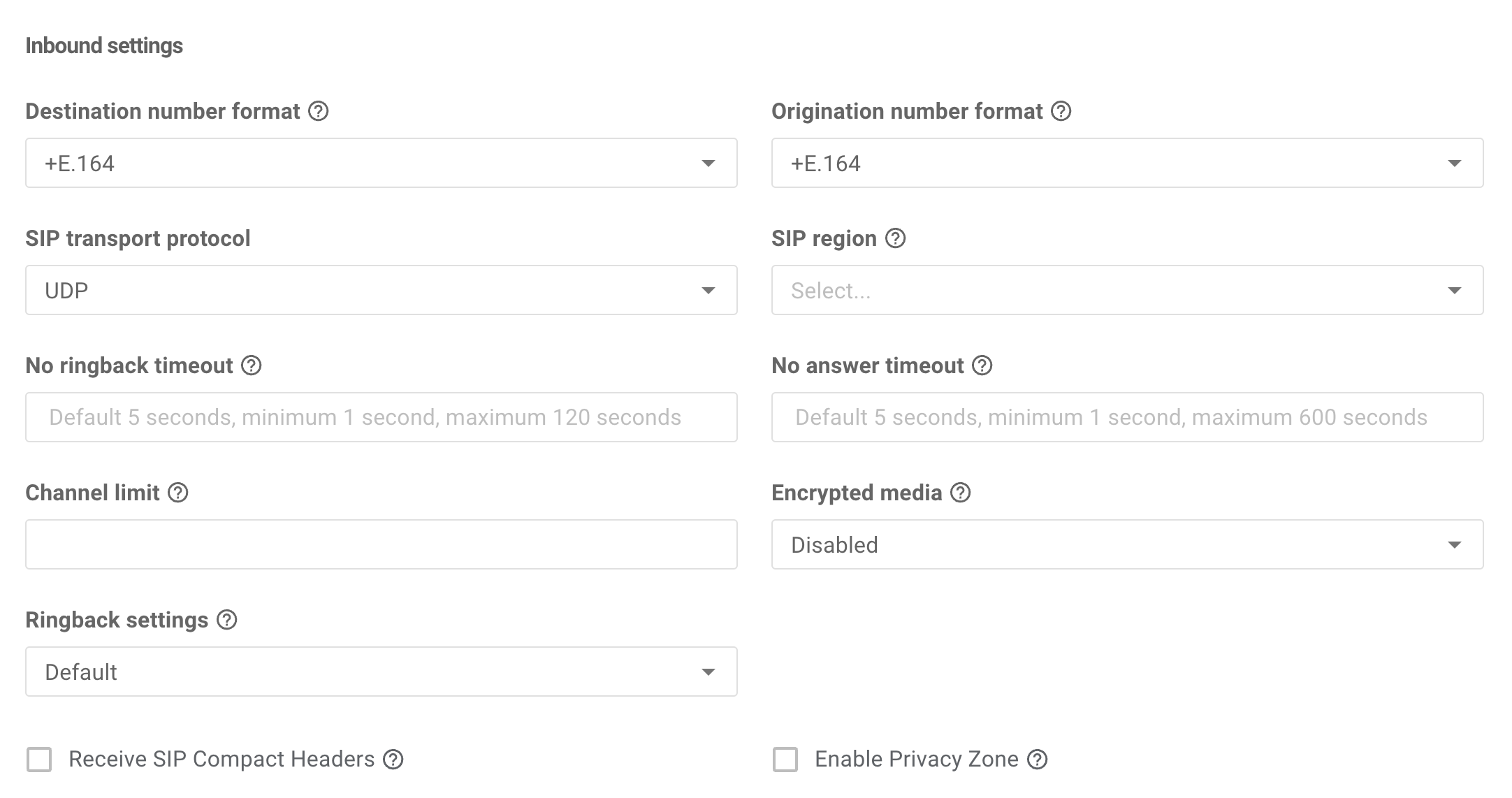Open SIP transport protocol UDP dropdown
1512x798 pixels.
(x=381, y=290)
